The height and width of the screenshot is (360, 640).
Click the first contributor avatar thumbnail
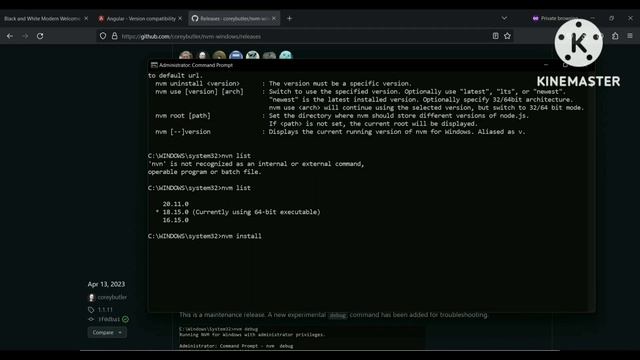186,56
